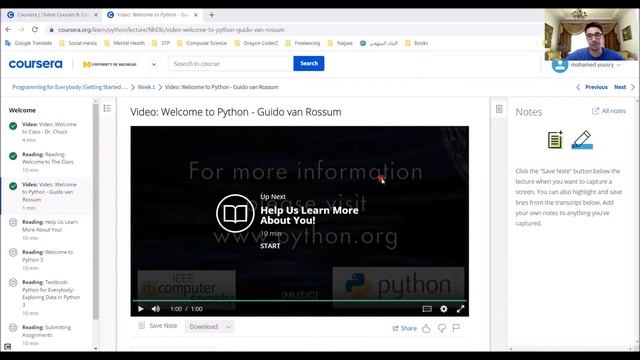
Task: Open the Books bookmark folder
Action: coord(417,43)
